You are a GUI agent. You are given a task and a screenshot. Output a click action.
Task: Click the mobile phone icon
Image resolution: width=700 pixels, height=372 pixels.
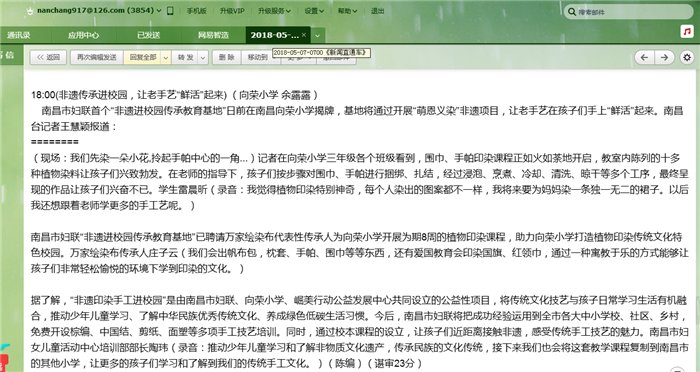click(x=170, y=11)
